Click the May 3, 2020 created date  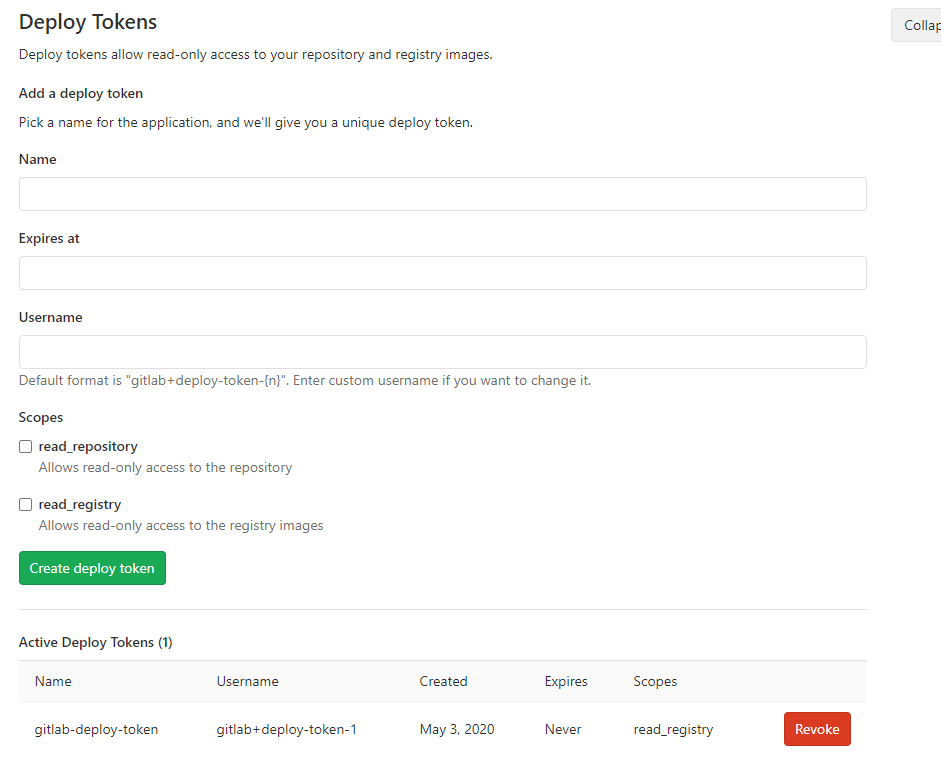[457, 729]
